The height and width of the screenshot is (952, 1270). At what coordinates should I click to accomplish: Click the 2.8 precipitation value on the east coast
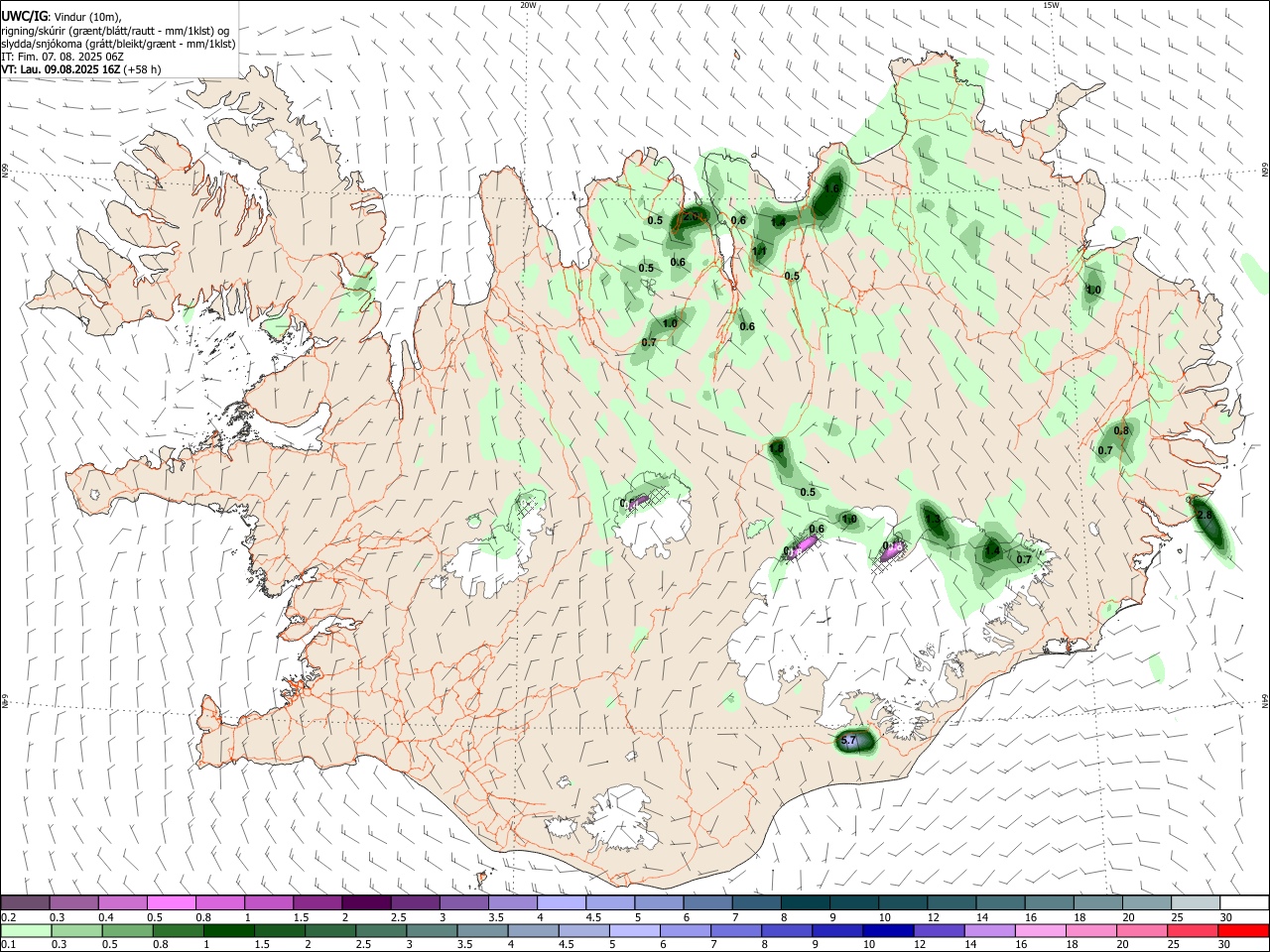[1205, 516]
